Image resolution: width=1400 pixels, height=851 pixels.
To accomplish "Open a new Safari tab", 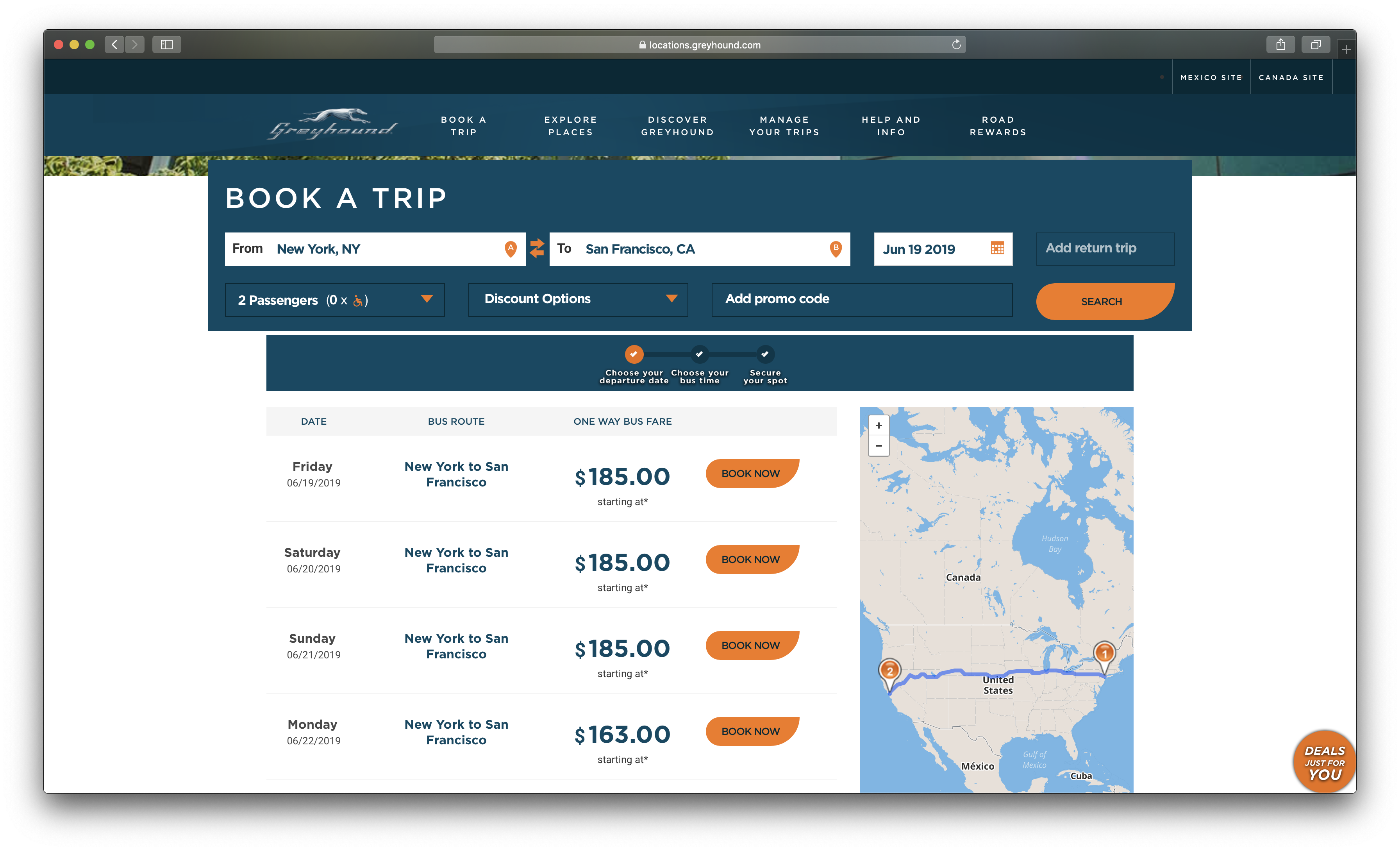I will 1346,50.
